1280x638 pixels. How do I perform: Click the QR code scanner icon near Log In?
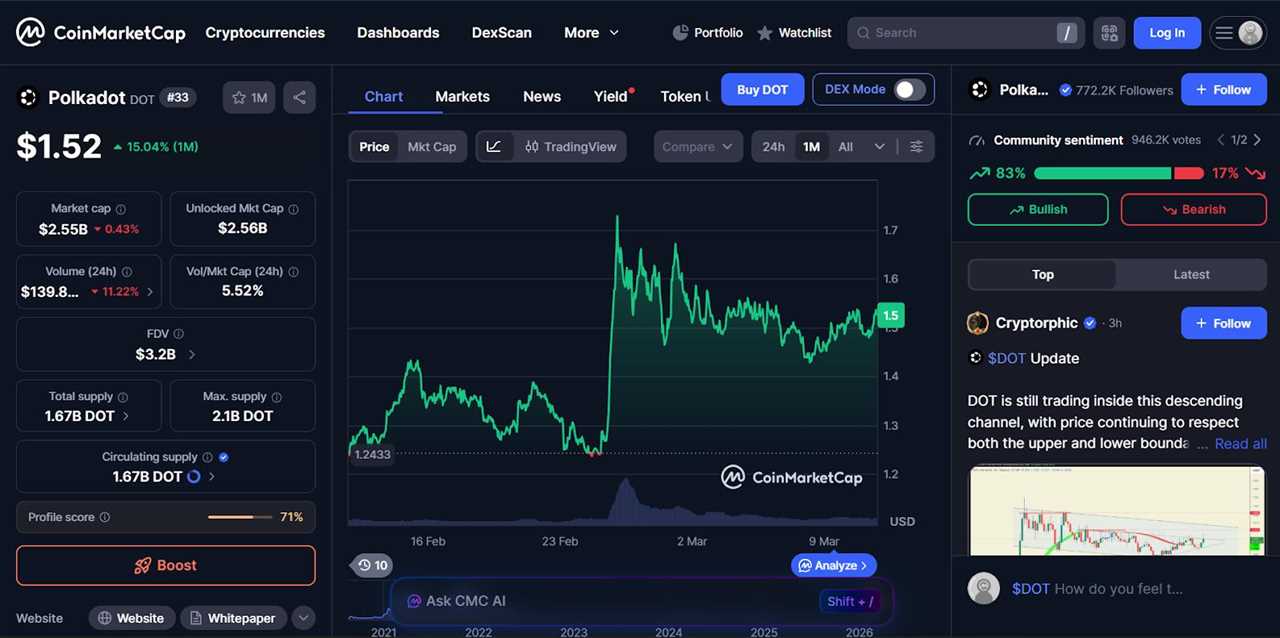click(1109, 32)
